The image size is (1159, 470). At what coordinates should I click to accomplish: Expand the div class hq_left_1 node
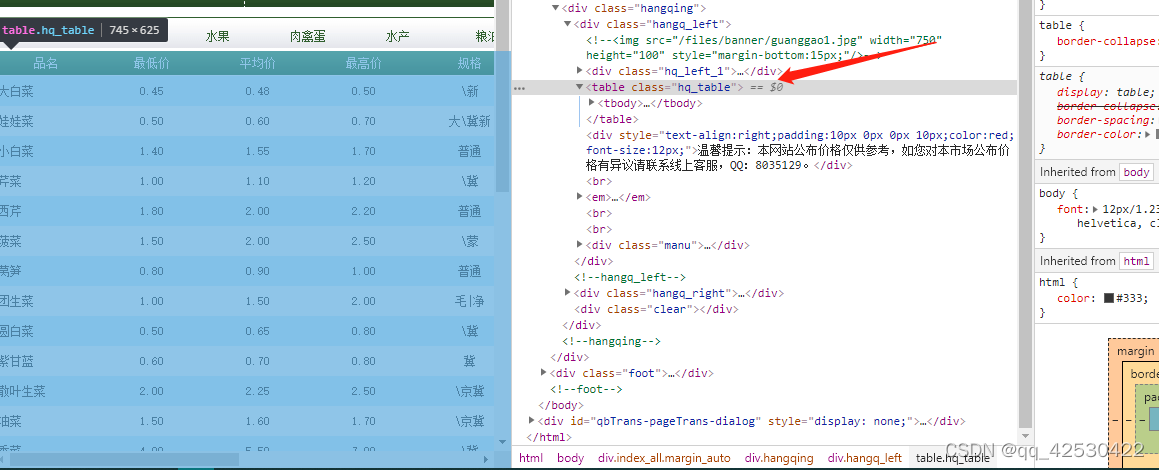click(580, 71)
